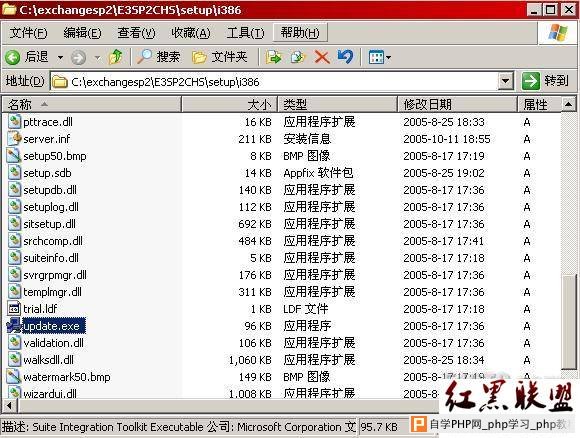Select the watermark50.bmp image icon
Image resolution: width=580 pixels, height=438 pixels.
(x=14, y=377)
